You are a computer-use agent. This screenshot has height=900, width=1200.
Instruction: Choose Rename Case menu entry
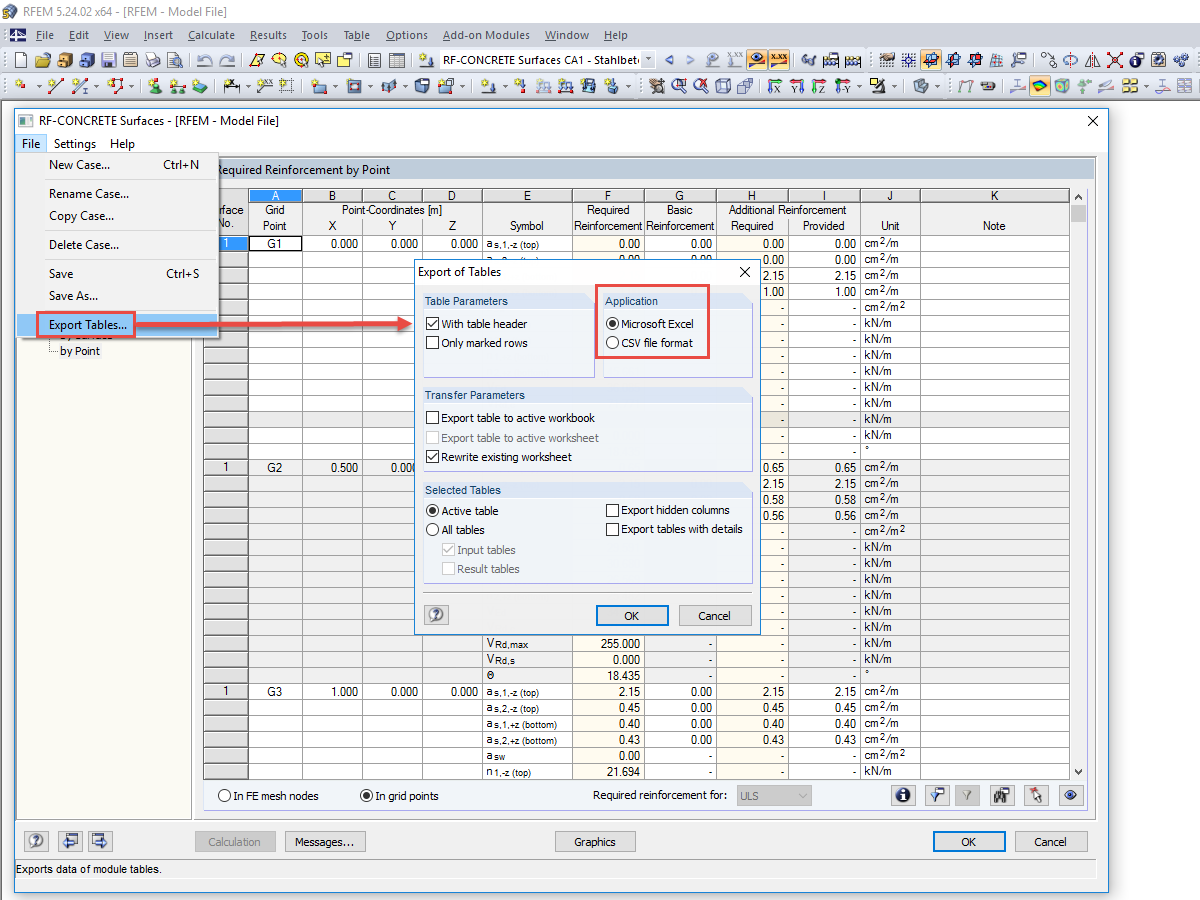tap(118, 194)
